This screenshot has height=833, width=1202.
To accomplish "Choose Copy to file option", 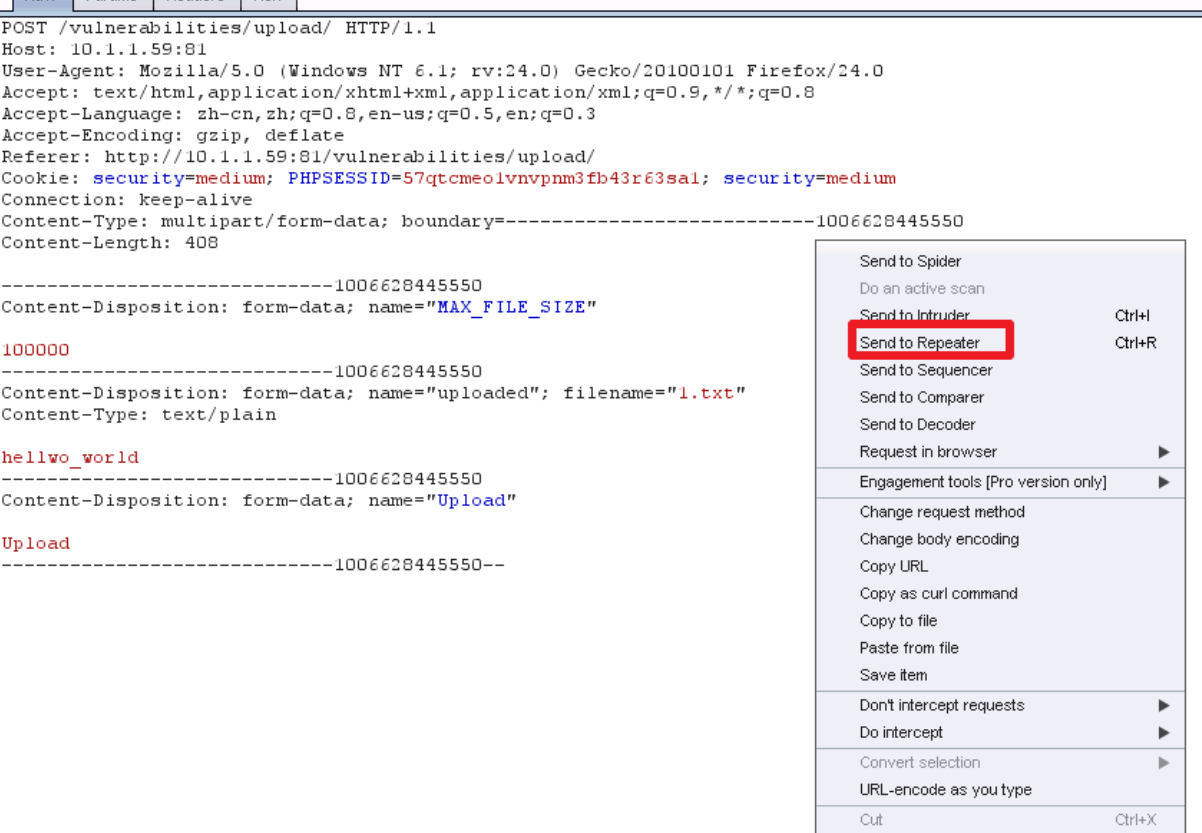I will point(898,620).
